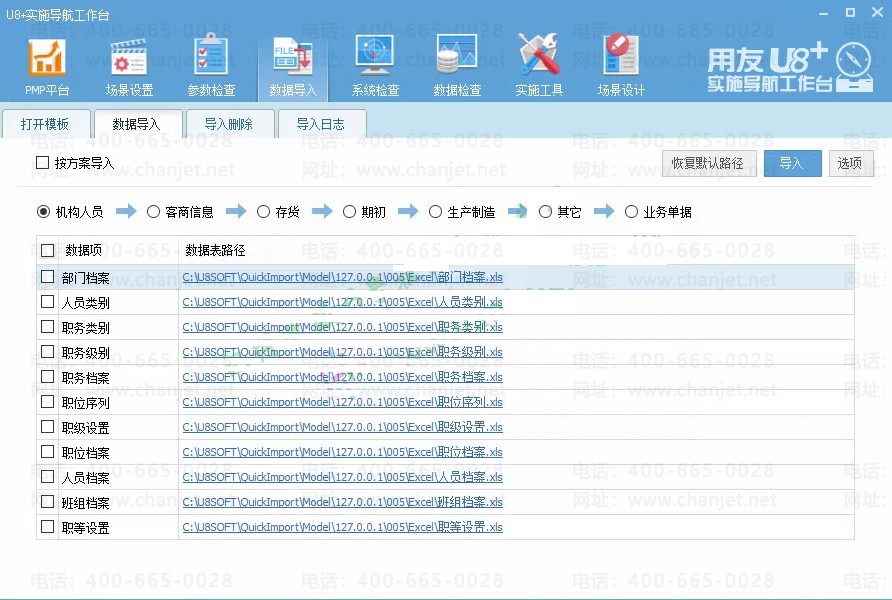Open the 班组档案.xls file path link
This screenshot has width=892, height=600.
point(342,503)
